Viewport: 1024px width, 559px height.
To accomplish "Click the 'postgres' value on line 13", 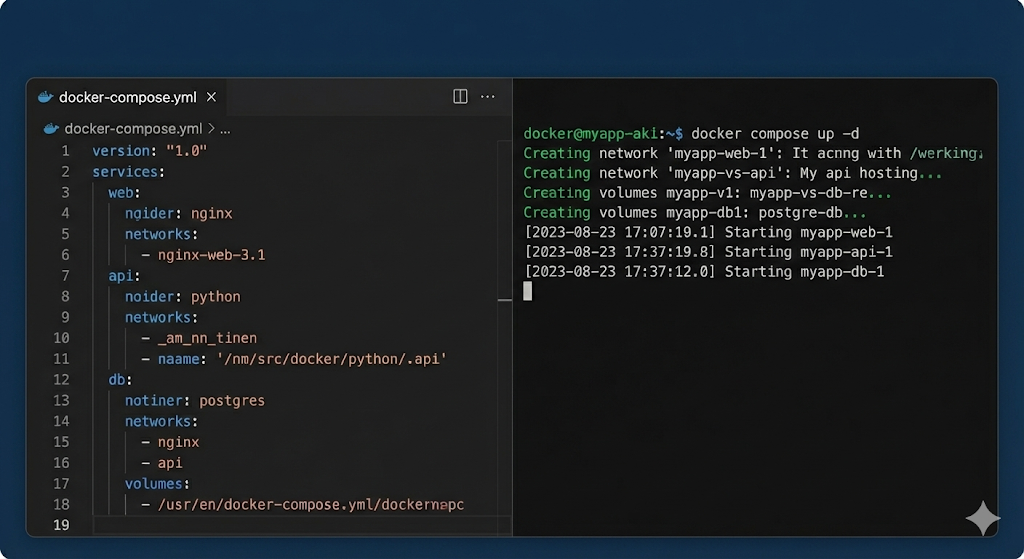I will point(231,401).
